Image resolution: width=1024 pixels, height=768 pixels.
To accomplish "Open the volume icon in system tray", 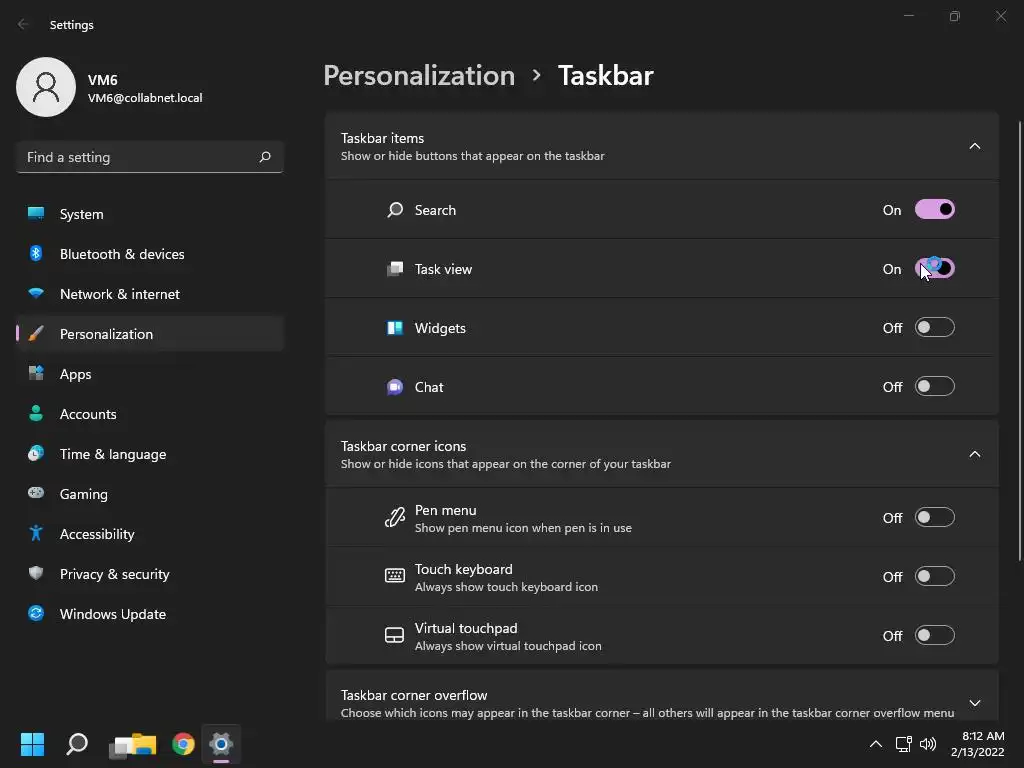I will [x=928, y=744].
